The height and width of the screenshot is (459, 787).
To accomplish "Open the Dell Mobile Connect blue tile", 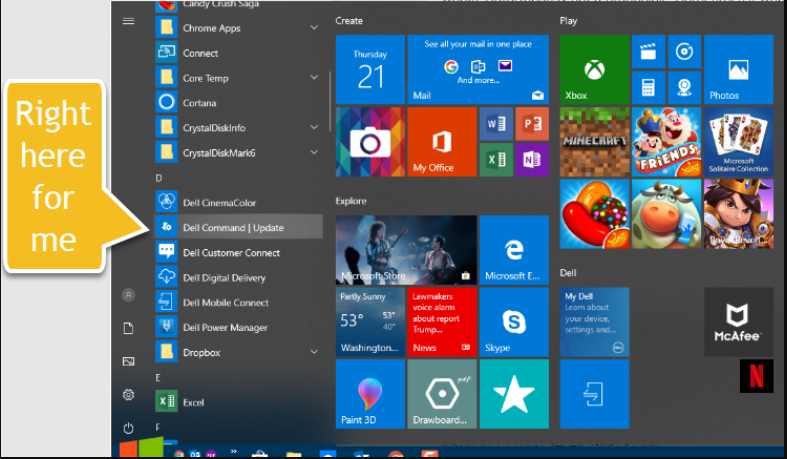I will 594,394.
